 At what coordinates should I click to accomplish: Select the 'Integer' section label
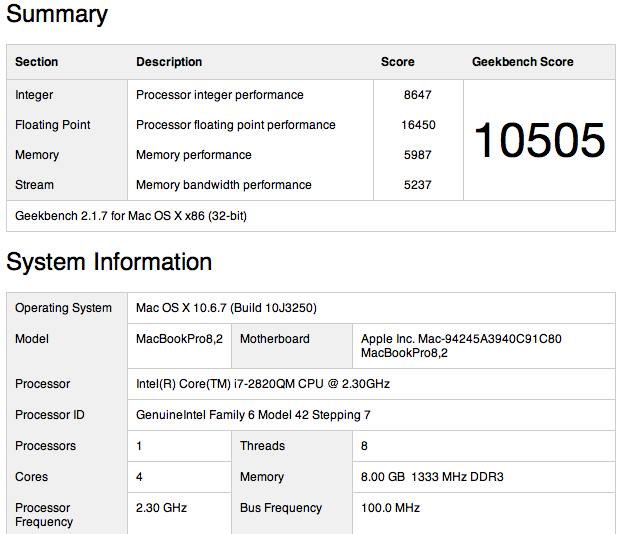pyautogui.click(x=34, y=95)
